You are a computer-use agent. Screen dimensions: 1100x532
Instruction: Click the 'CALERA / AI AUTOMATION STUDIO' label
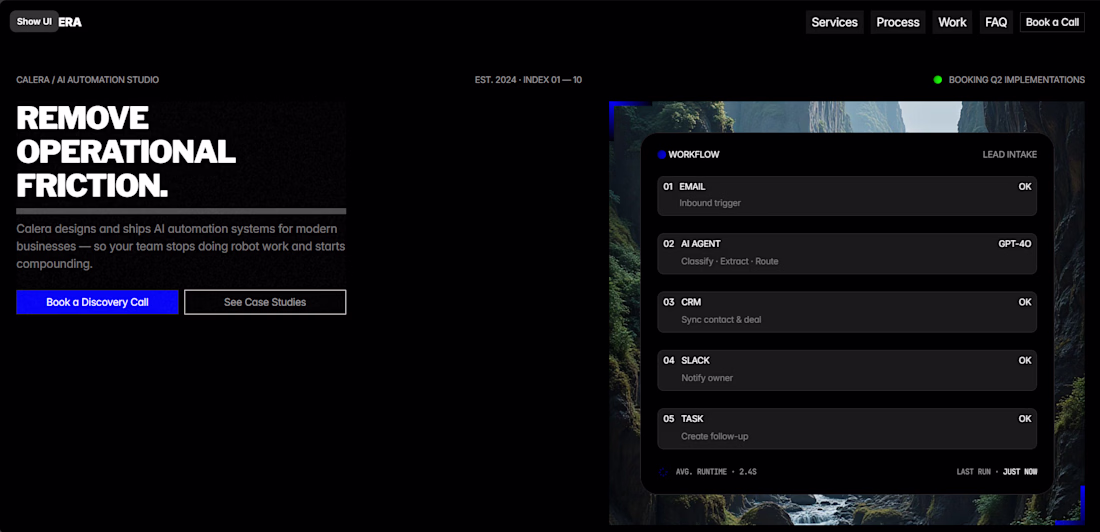click(88, 80)
